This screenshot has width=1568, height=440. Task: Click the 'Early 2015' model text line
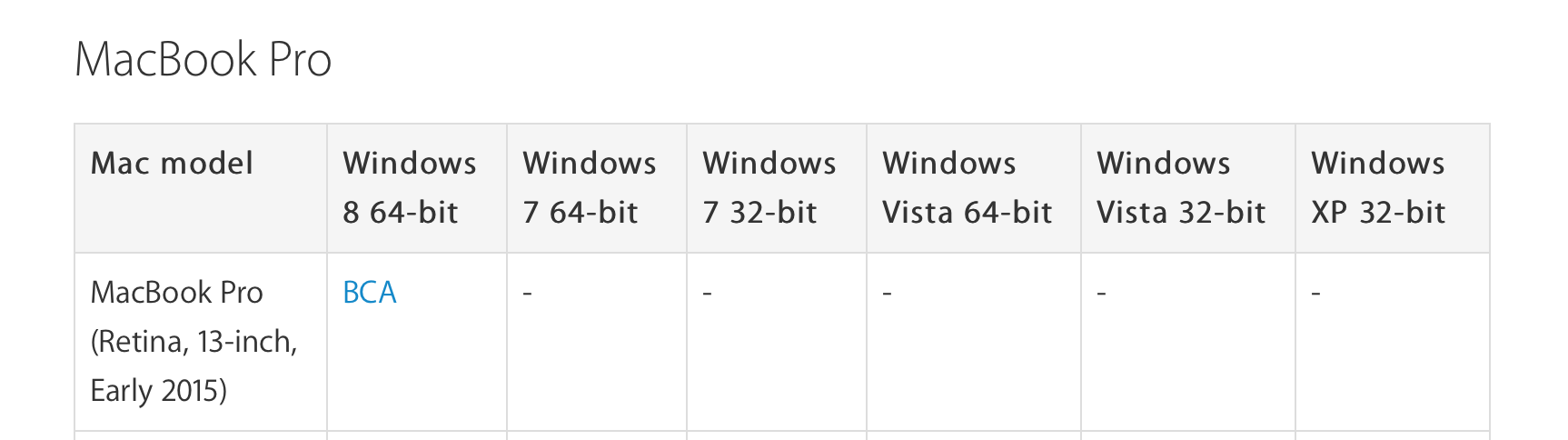[x=159, y=391]
